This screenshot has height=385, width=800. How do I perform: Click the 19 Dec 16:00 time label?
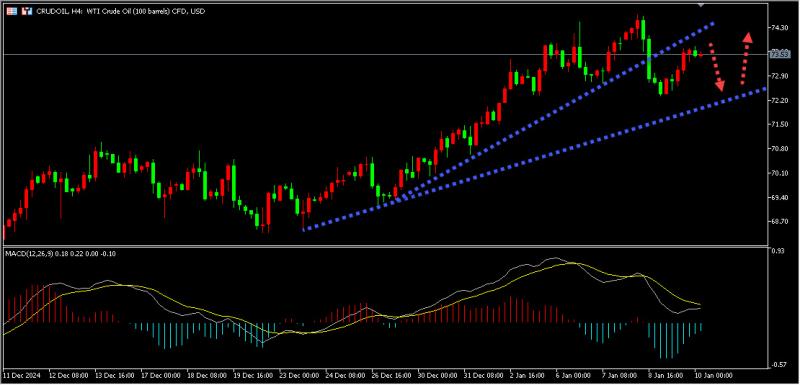pyautogui.click(x=253, y=374)
